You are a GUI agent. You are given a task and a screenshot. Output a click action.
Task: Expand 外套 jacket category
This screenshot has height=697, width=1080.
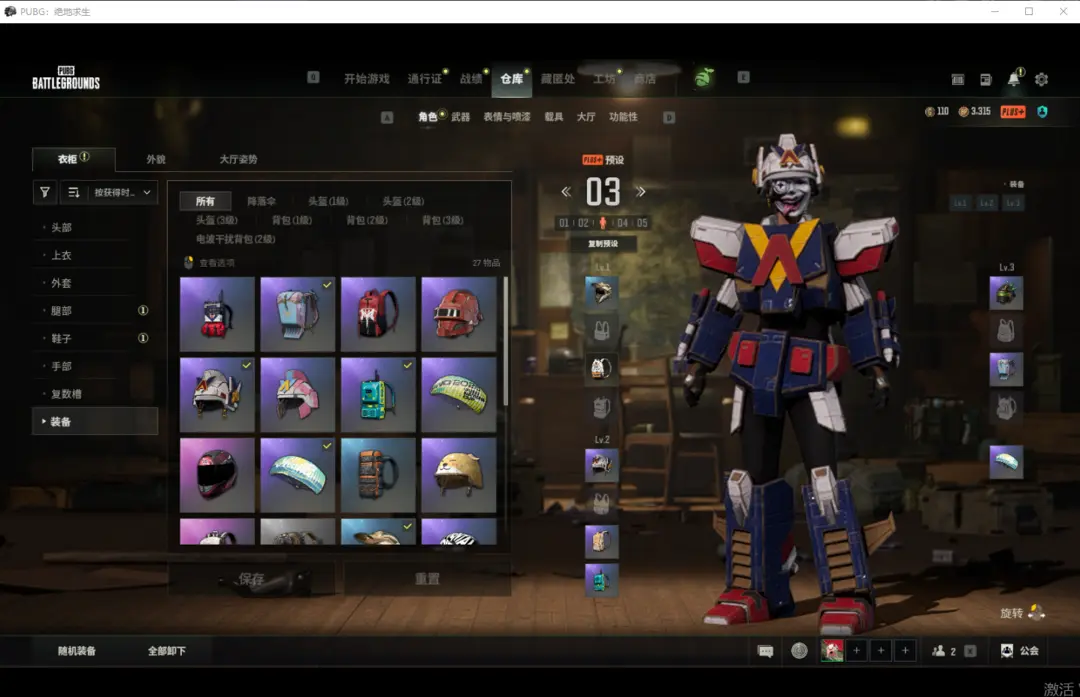95,283
